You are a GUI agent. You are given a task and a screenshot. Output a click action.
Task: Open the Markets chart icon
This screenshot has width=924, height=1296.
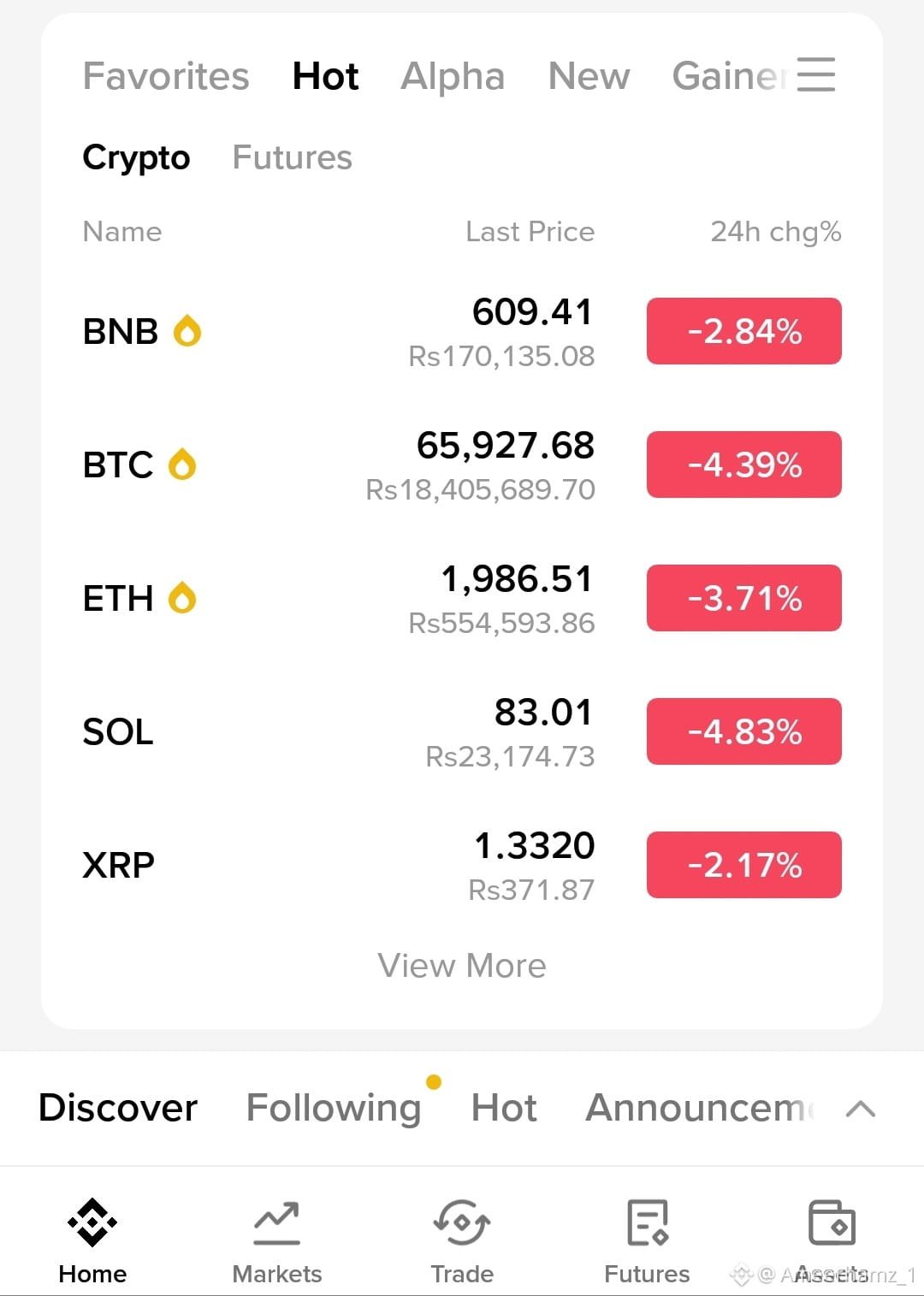(x=276, y=1223)
